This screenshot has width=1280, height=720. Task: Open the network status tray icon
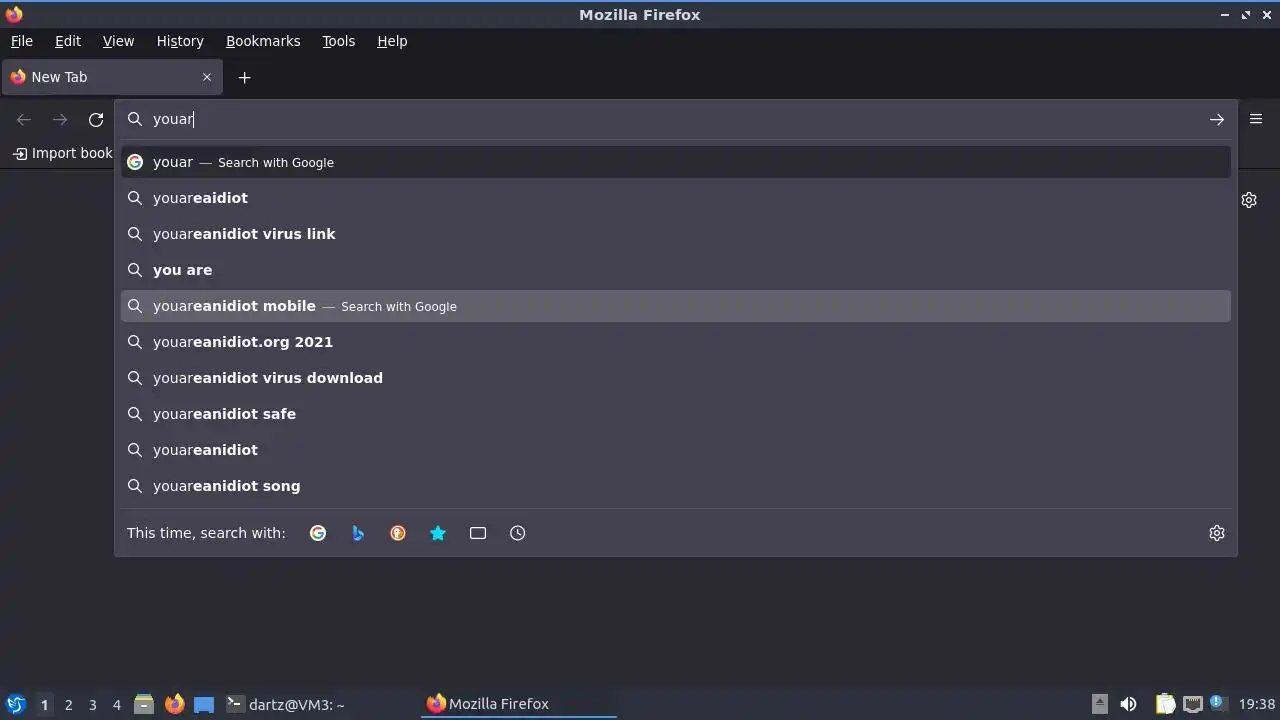[x=1193, y=704]
